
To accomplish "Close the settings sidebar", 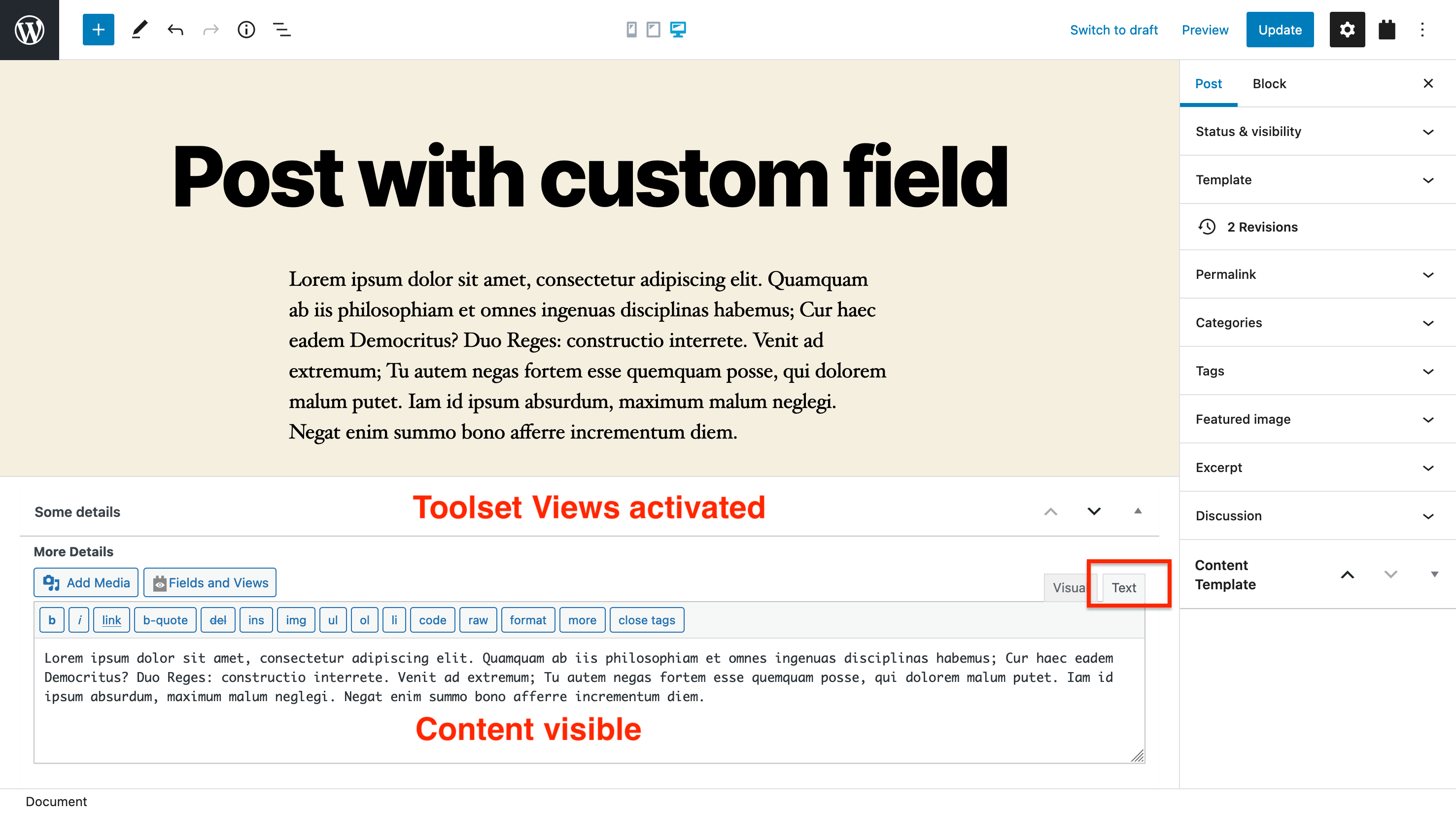I will click(1428, 84).
